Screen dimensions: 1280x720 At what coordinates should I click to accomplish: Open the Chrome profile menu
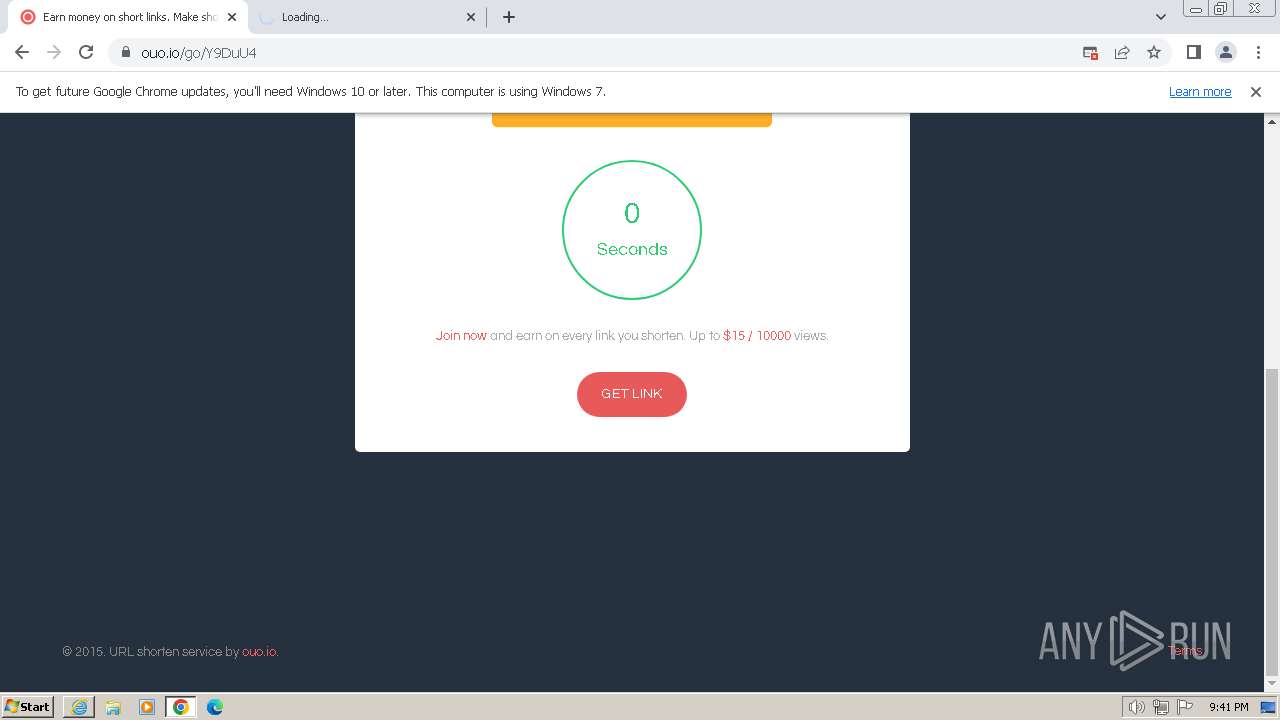tap(1225, 52)
